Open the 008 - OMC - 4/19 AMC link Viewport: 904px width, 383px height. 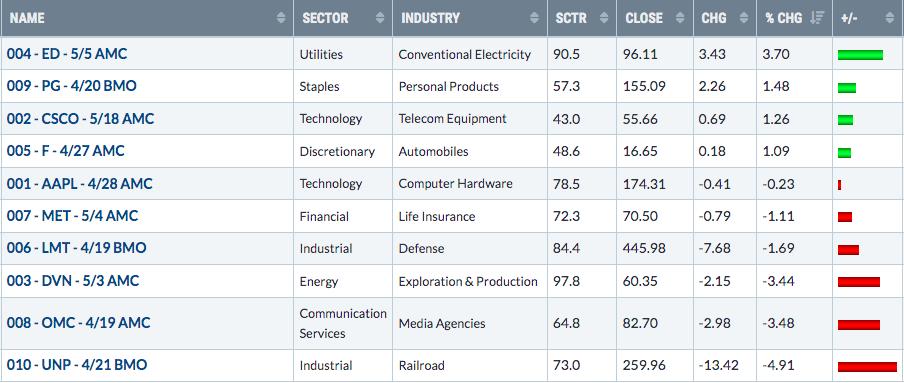pos(78,323)
